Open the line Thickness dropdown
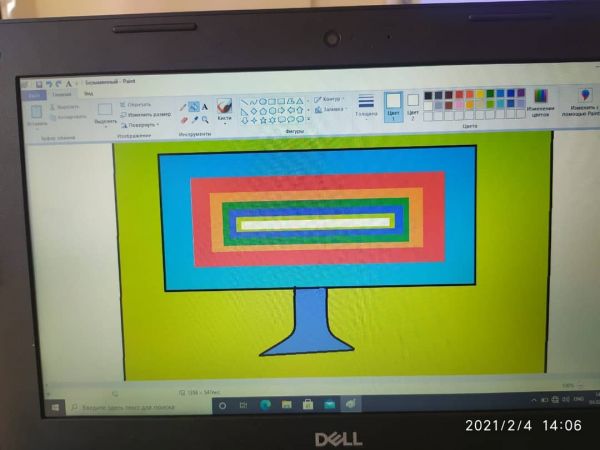This screenshot has width=600, height=450. click(x=366, y=107)
